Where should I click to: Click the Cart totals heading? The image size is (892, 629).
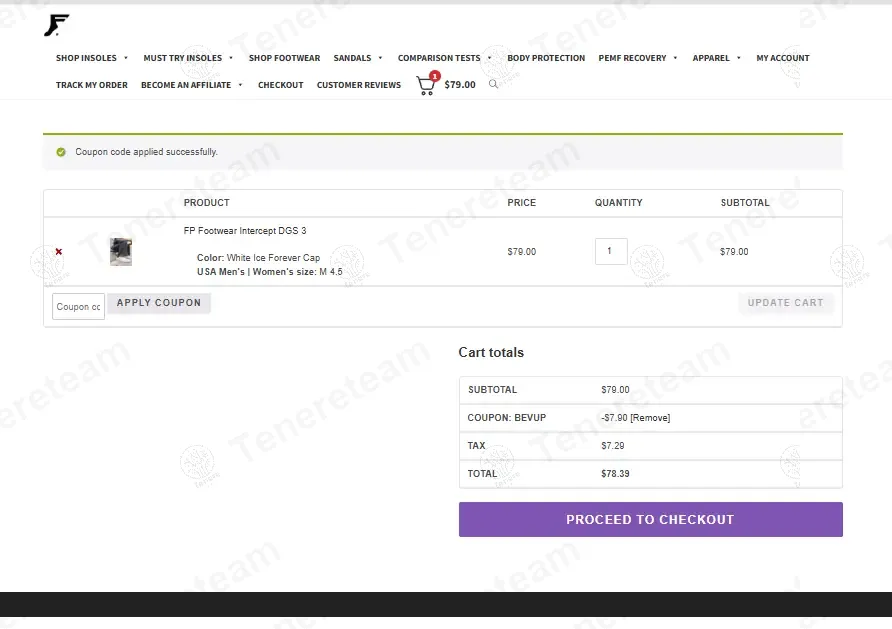pyautogui.click(x=491, y=353)
